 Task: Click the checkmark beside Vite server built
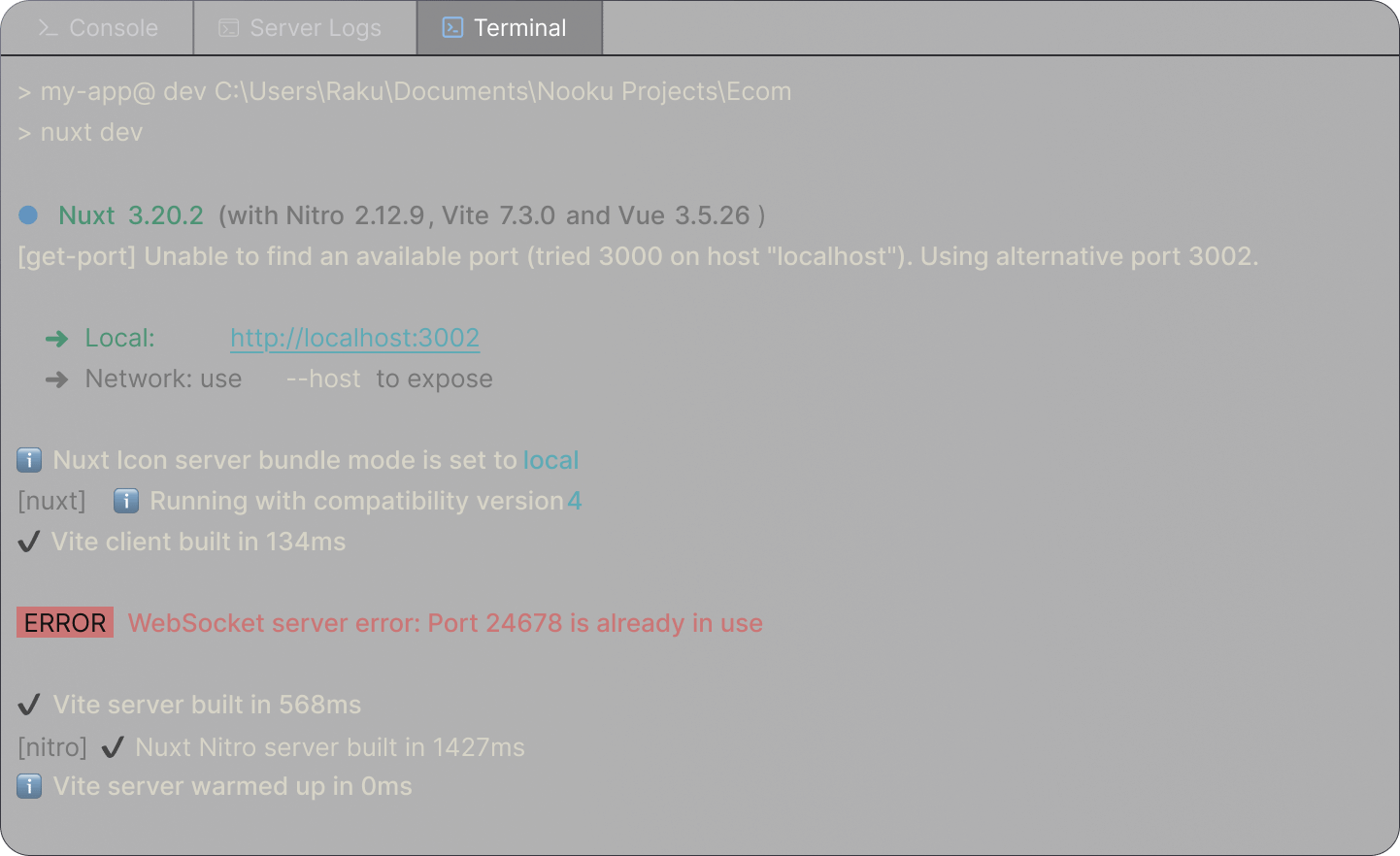[29, 705]
